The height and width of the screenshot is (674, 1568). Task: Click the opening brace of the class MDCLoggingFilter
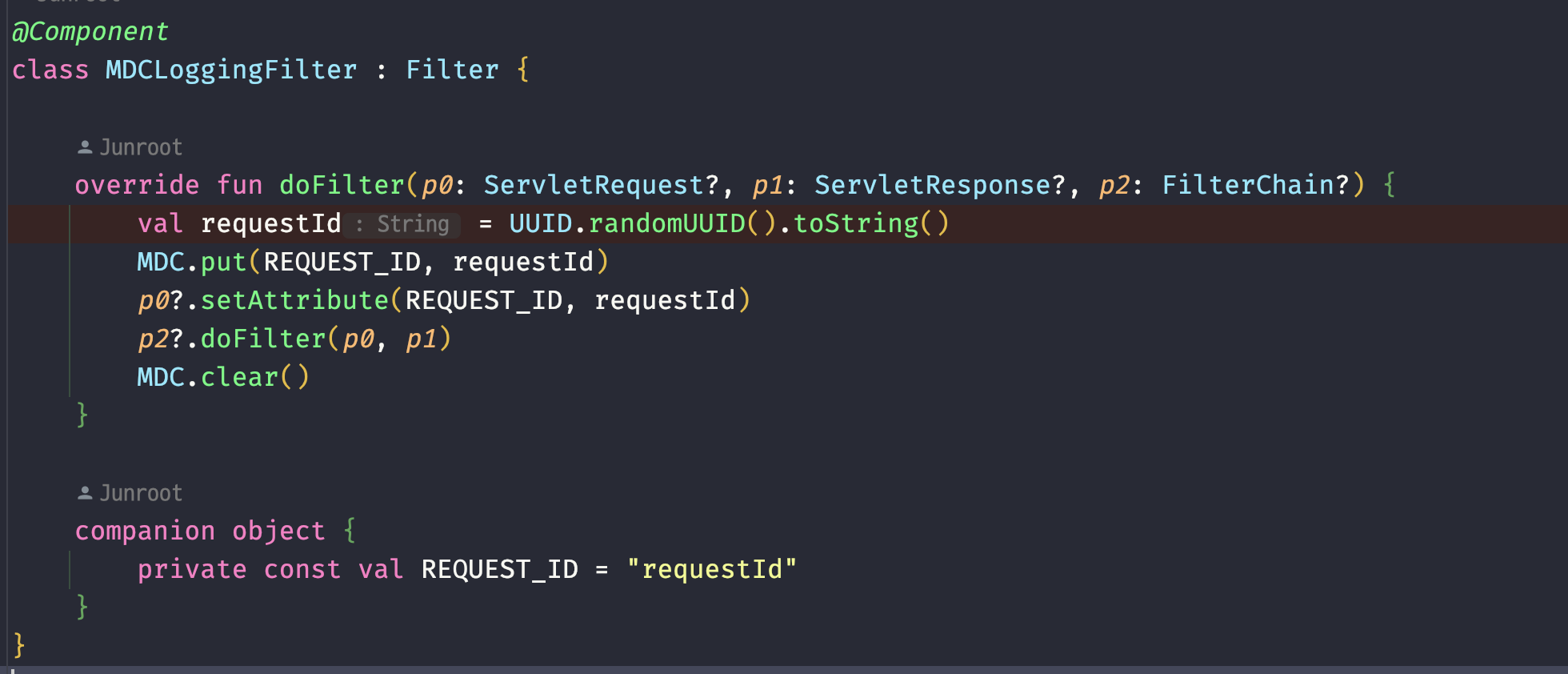click(523, 70)
